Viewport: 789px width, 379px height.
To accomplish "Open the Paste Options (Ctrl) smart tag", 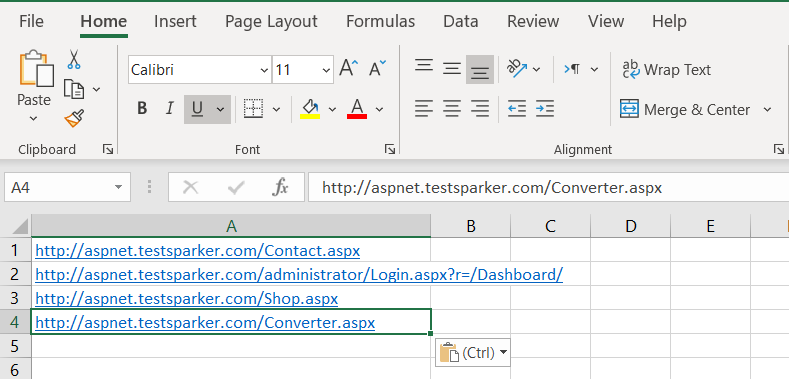I will click(x=473, y=352).
